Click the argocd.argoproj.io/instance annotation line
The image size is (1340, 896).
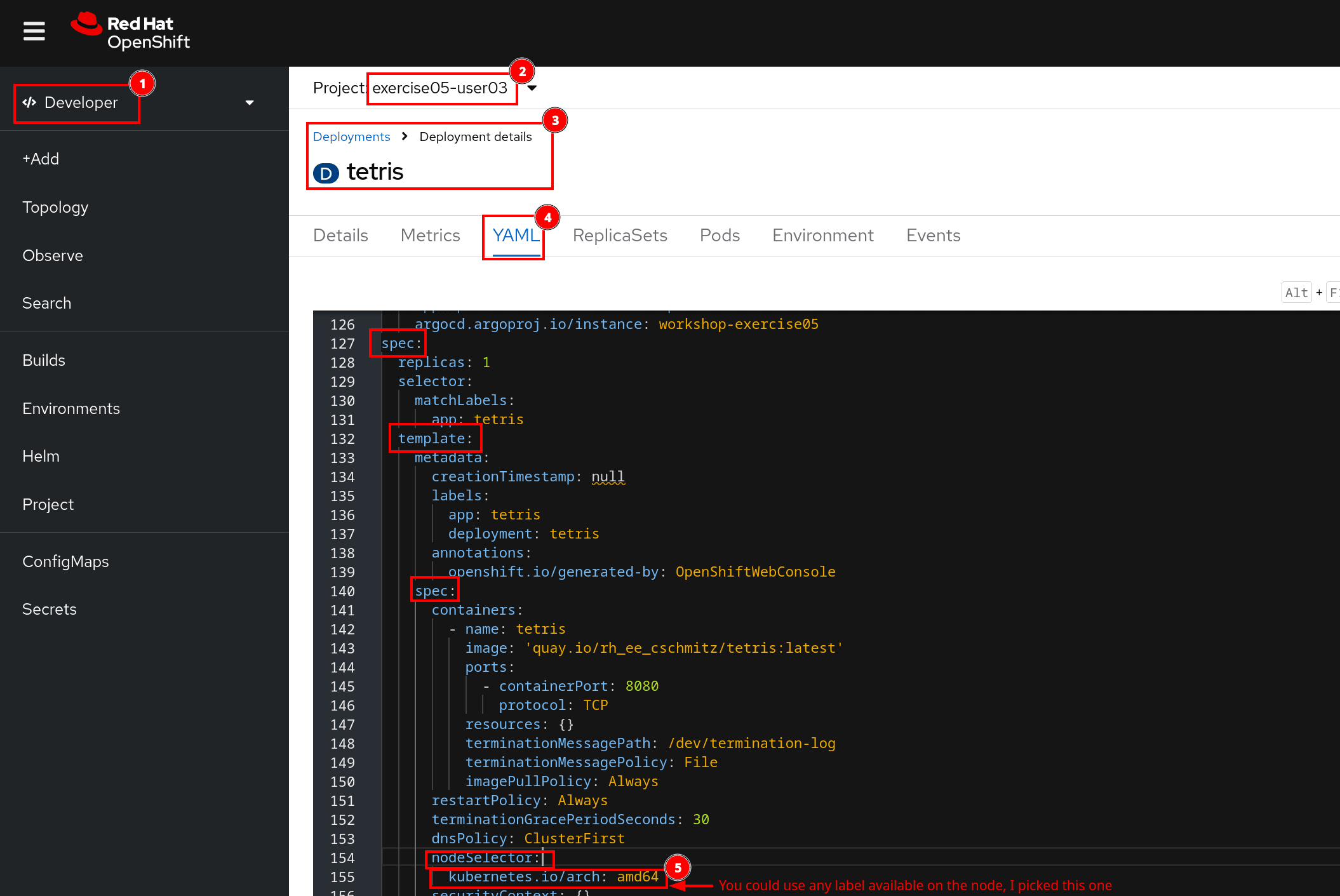point(617,324)
